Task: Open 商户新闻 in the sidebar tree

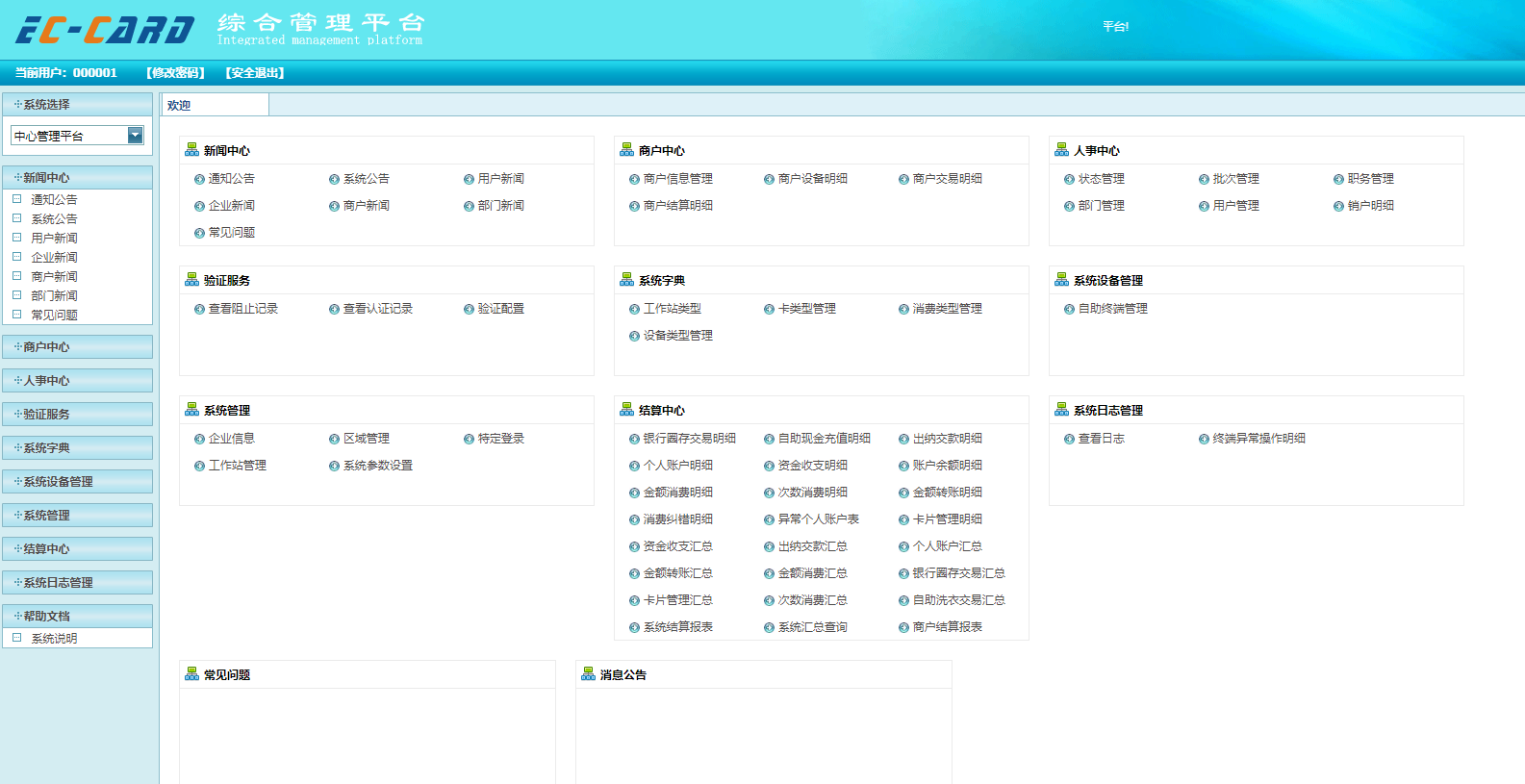Action: pos(54,276)
